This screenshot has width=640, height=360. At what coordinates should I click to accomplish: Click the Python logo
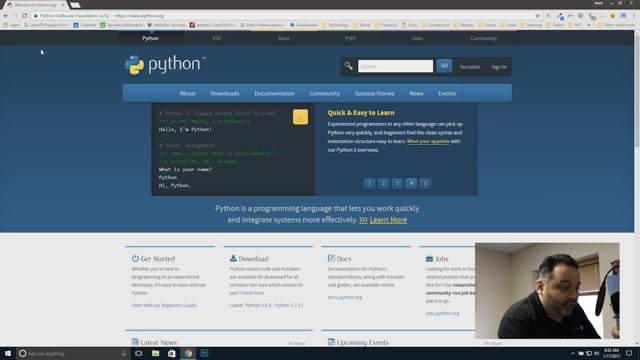coord(164,65)
